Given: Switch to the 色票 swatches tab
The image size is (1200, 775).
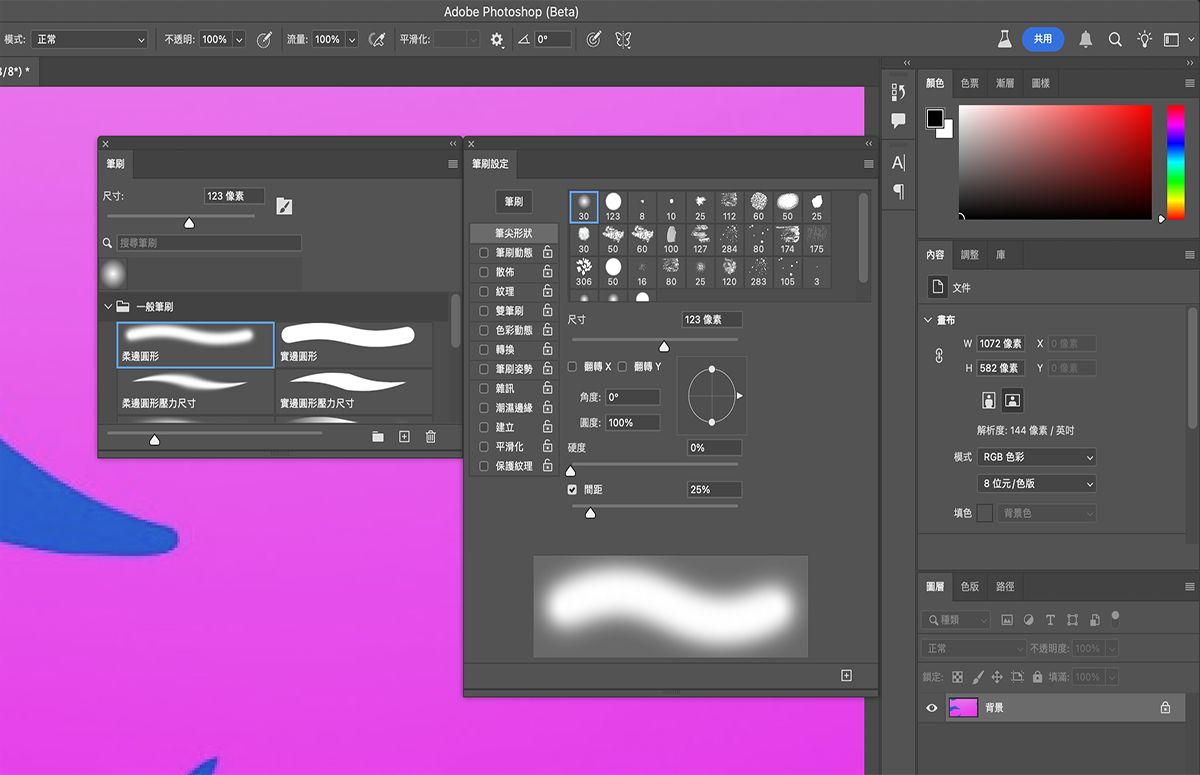Looking at the screenshot, I should [x=970, y=83].
